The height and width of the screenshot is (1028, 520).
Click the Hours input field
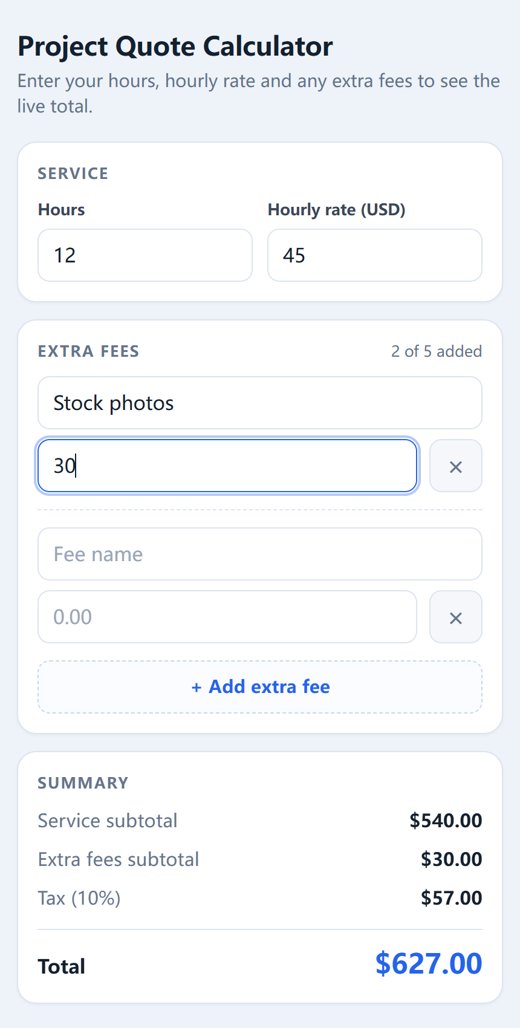click(x=145, y=255)
